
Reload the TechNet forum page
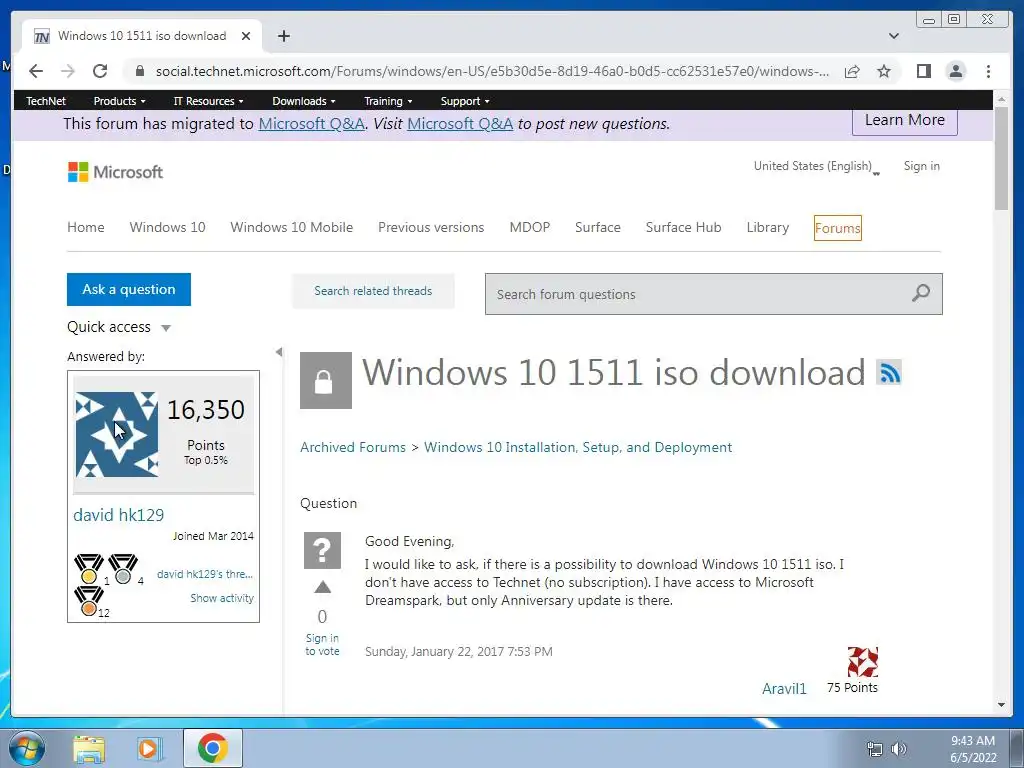99,71
